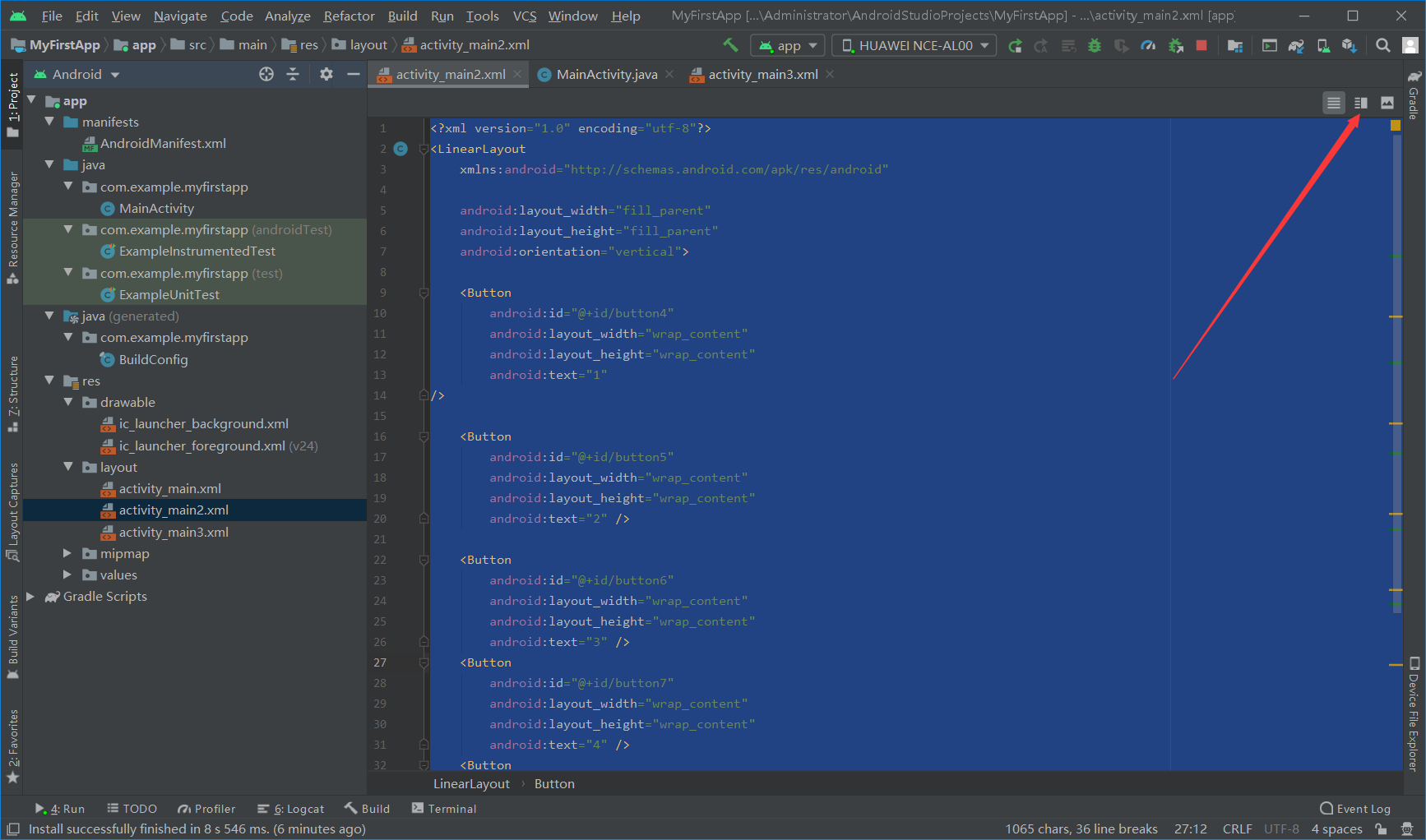
Task: Switch editor to Design view mode
Action: click(1387, 103)
